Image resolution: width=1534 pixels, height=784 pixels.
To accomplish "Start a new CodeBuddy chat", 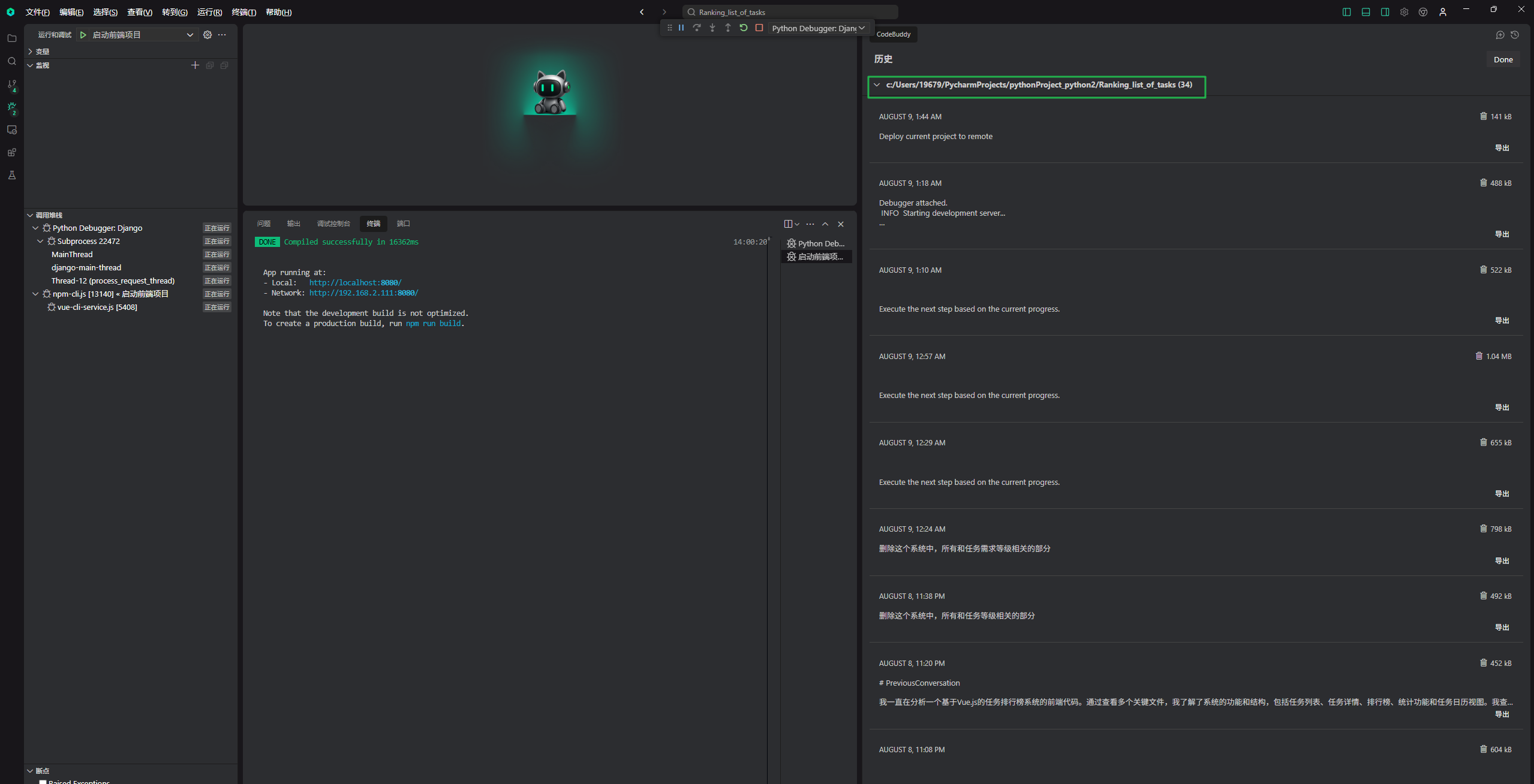I will tap(1500, 35).
